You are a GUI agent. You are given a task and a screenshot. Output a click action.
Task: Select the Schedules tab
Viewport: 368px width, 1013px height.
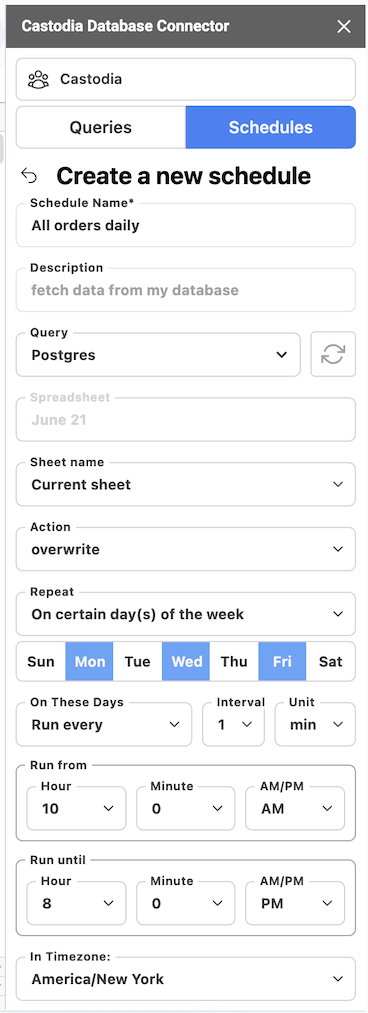[271, 127]
